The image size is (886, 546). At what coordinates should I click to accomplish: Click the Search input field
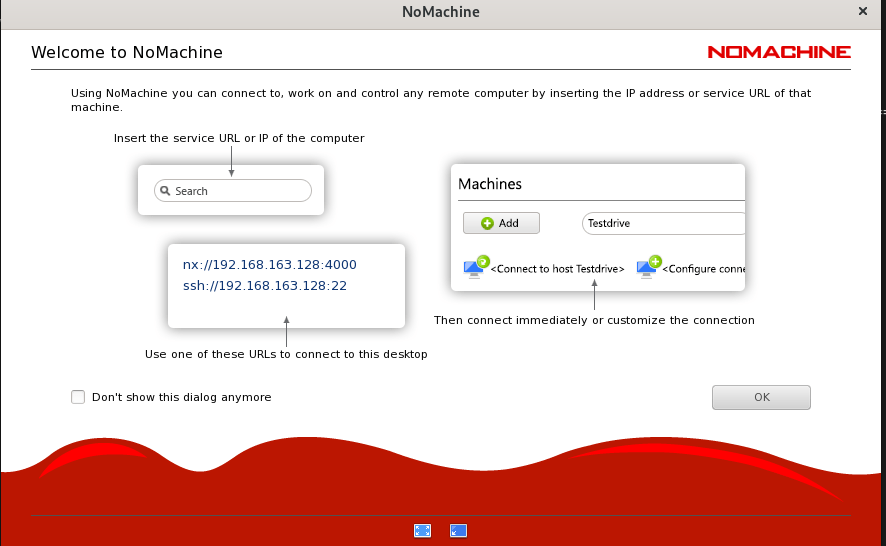coord(233,190)
